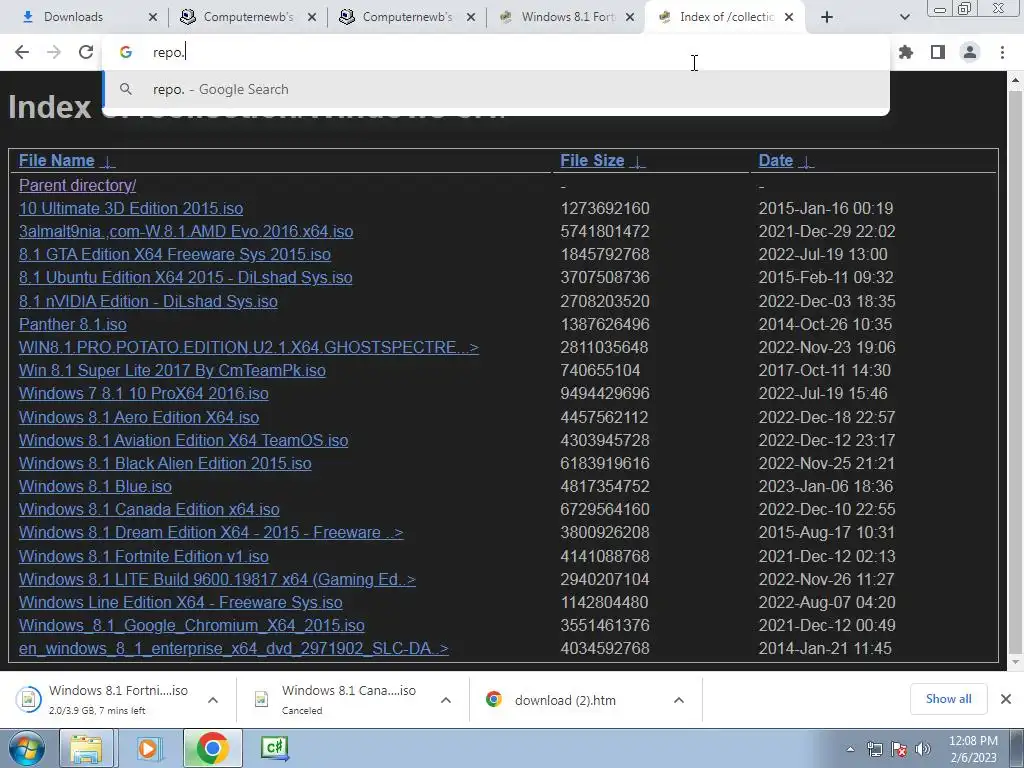
Task: Launch Windows Media Player from taskbar
Action: 149,748
